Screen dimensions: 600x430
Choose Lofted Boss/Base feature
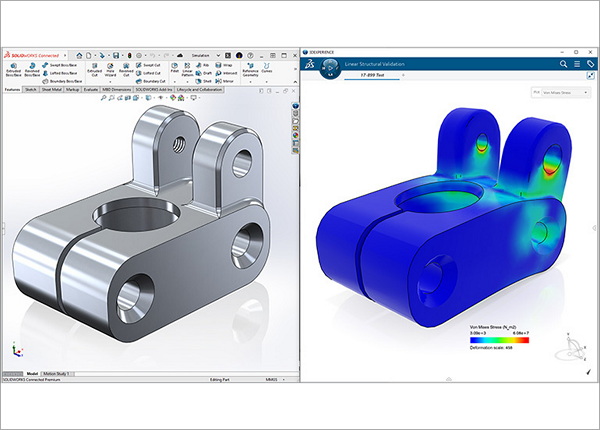60,73
